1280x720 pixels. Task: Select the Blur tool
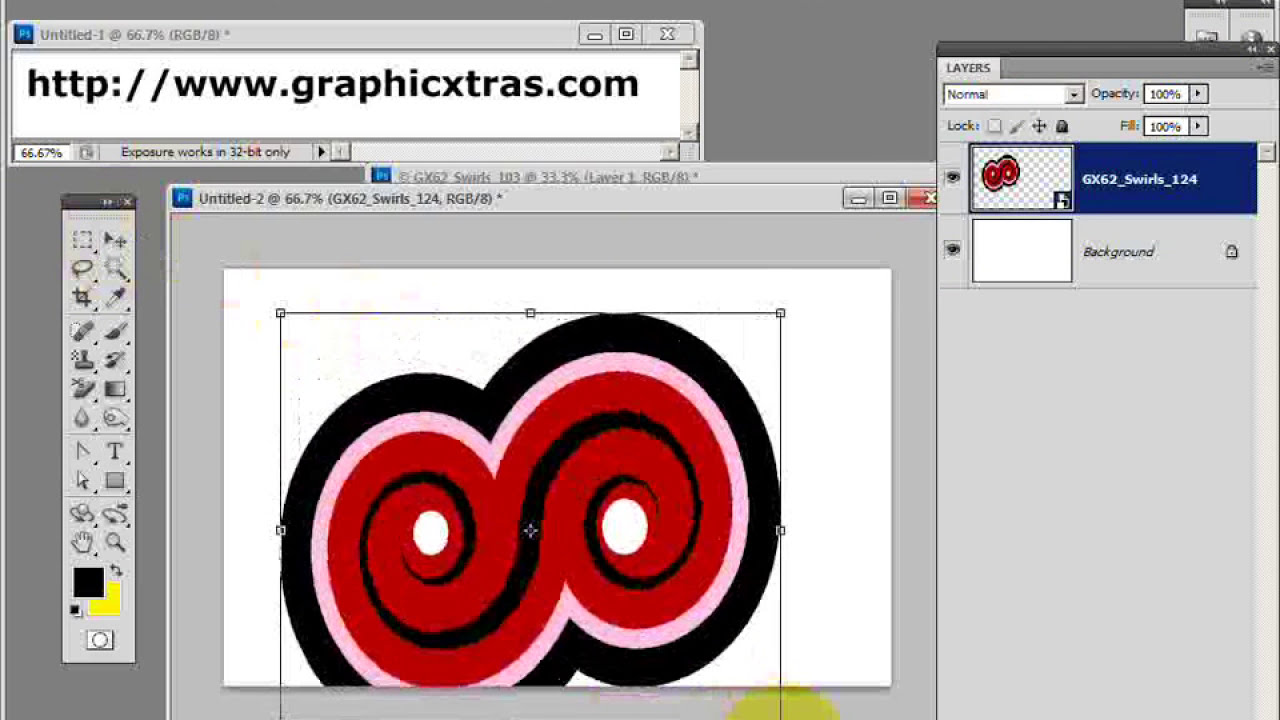click(x=83, y=418)
